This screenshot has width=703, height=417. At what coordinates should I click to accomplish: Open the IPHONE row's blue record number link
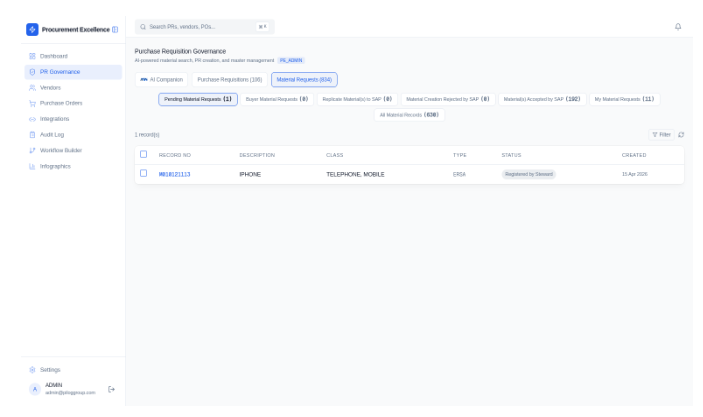(x=174, y=174)
